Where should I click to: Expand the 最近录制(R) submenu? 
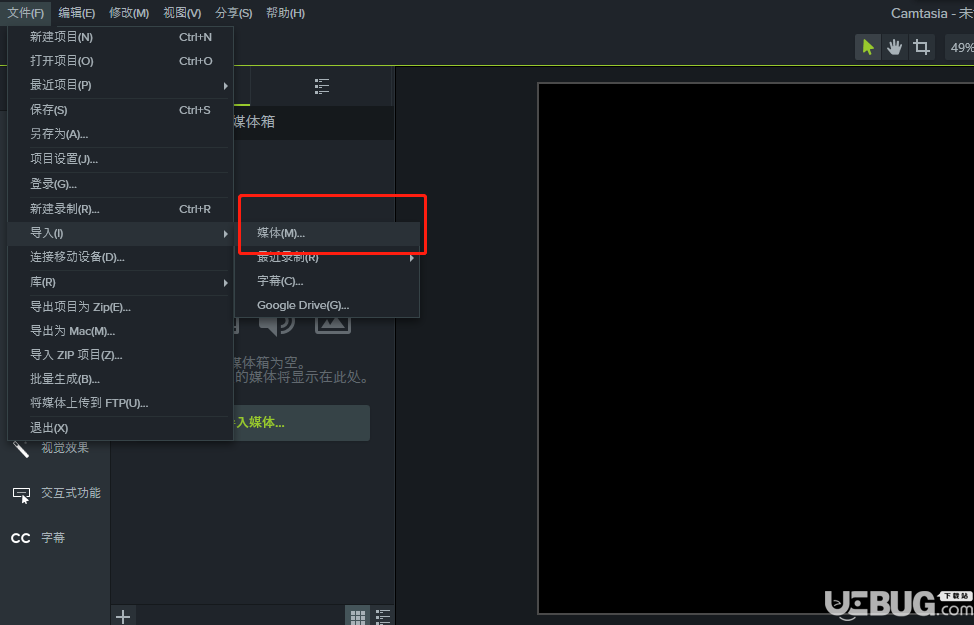click(x=327, y=257)
